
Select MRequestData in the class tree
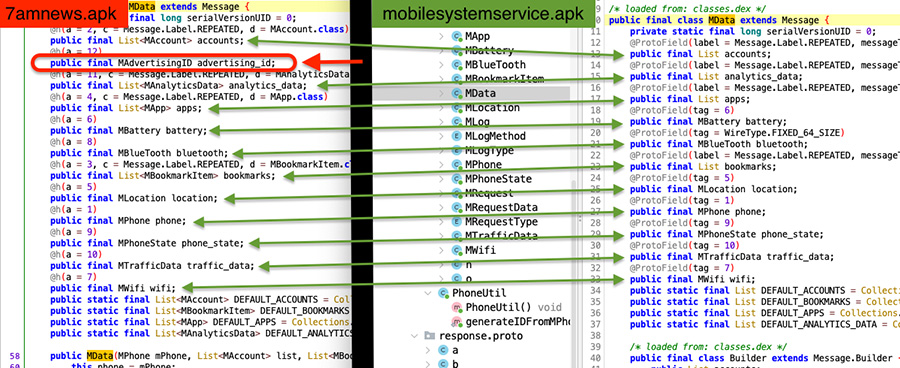(502, 207)
